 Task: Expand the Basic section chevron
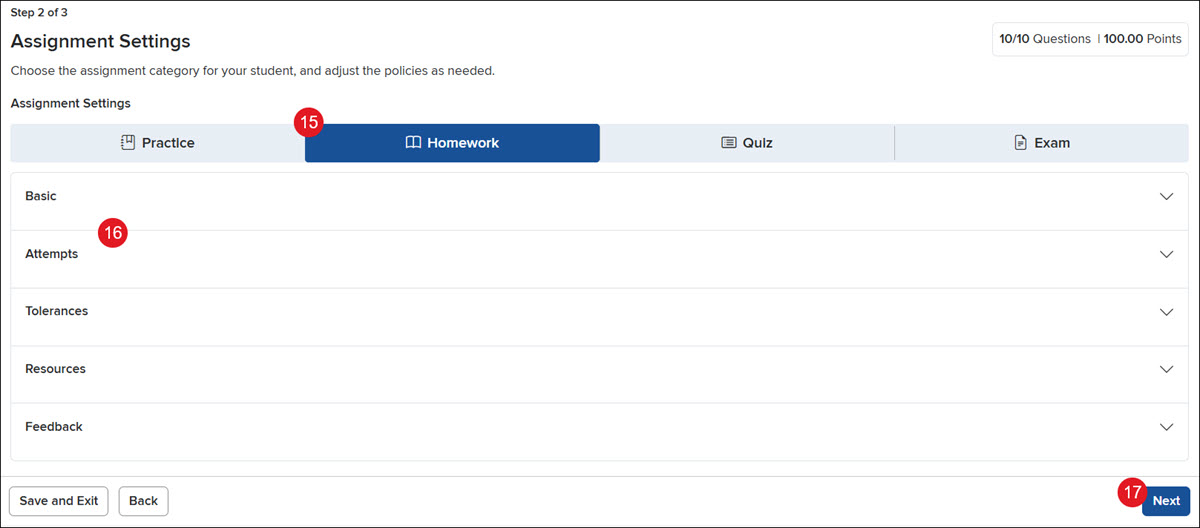point(1166,197)
